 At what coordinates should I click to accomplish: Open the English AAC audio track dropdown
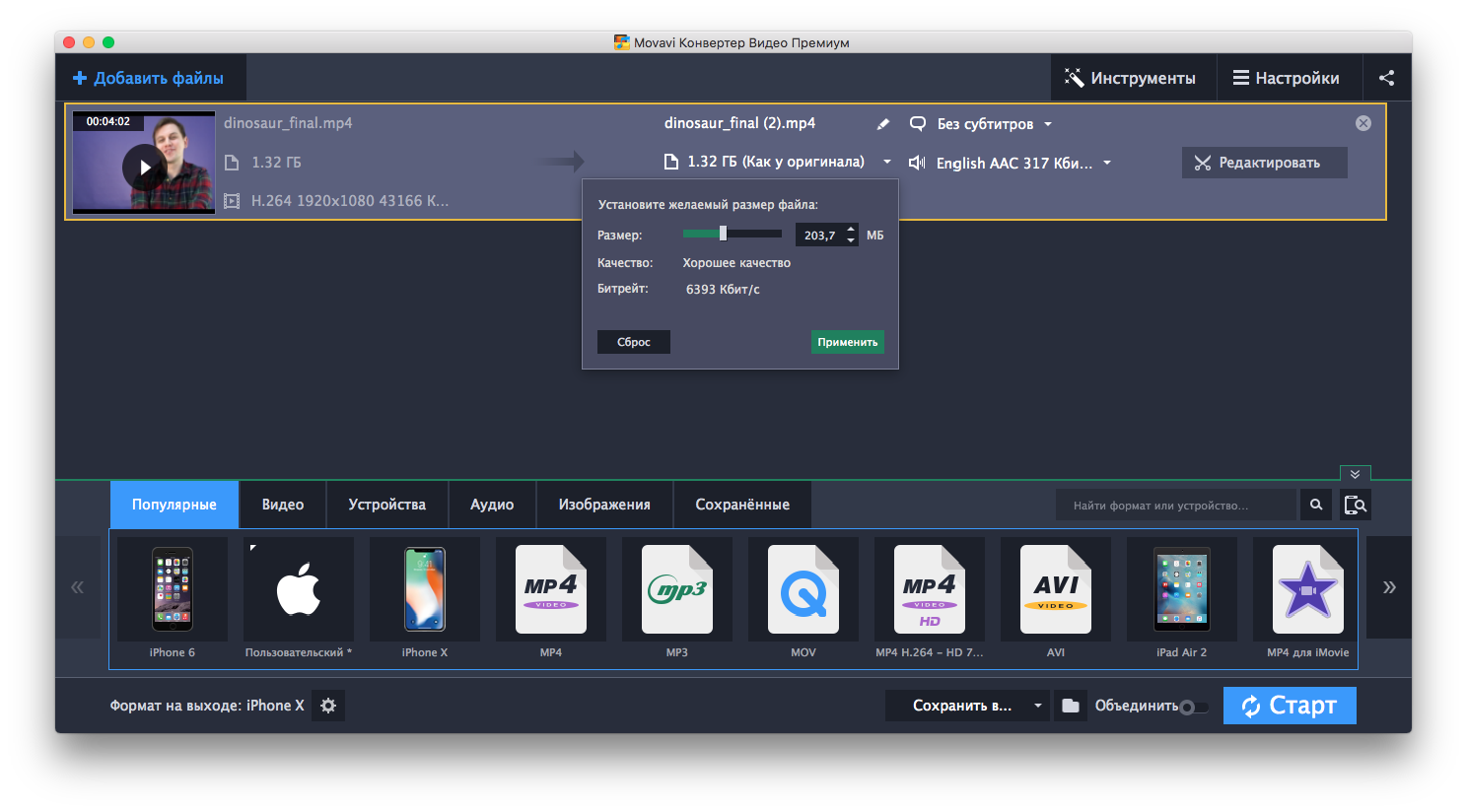point(1107,163)
